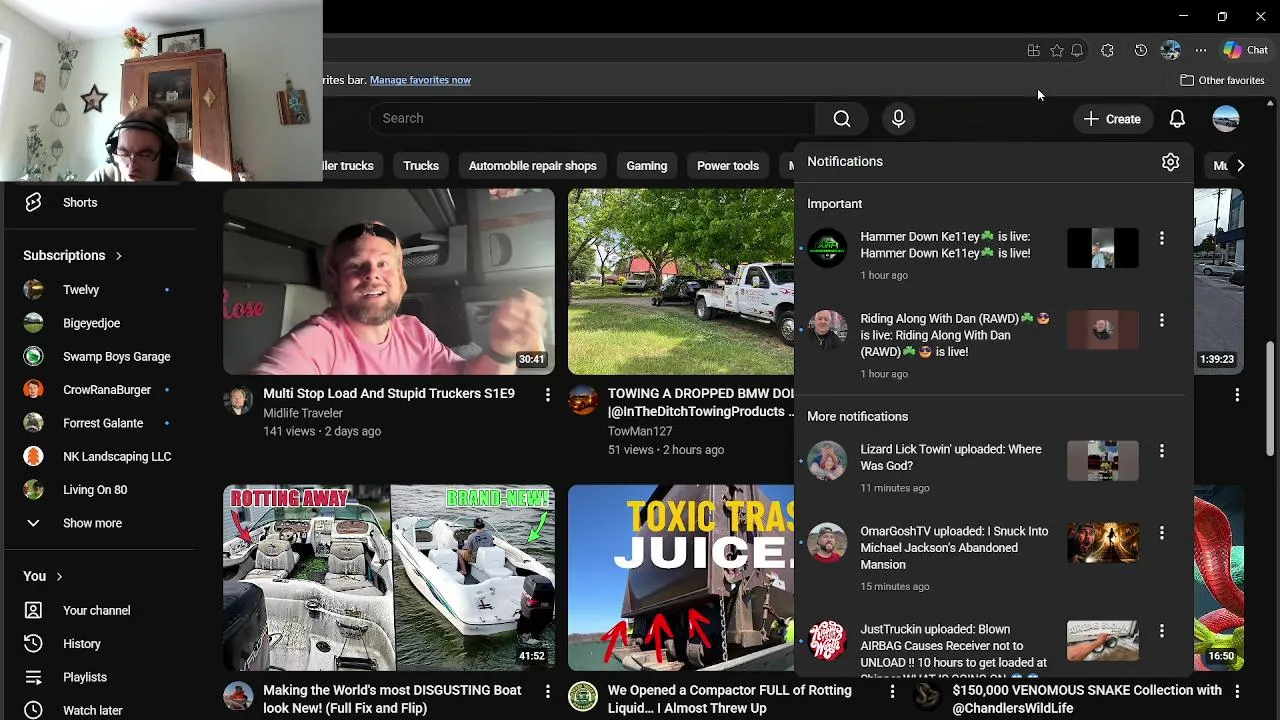This screenshot has width=1280, height=720.
Task: Open the notifications bell in YouTube header
Action: click(1177, 119)
